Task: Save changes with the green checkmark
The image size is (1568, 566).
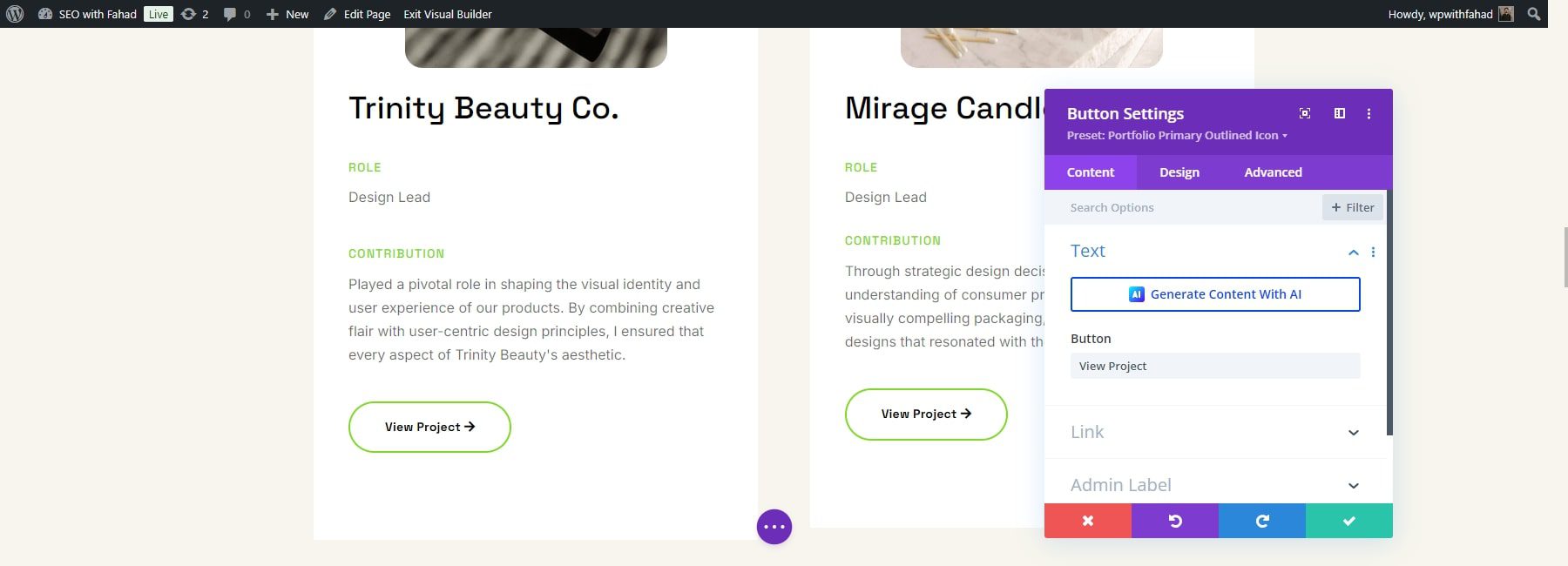Action: 1348,521
